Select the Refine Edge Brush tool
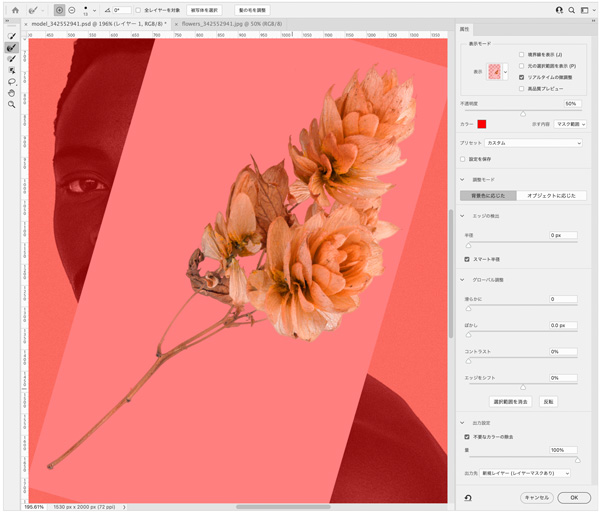600x512 pixels. point(12,48)
